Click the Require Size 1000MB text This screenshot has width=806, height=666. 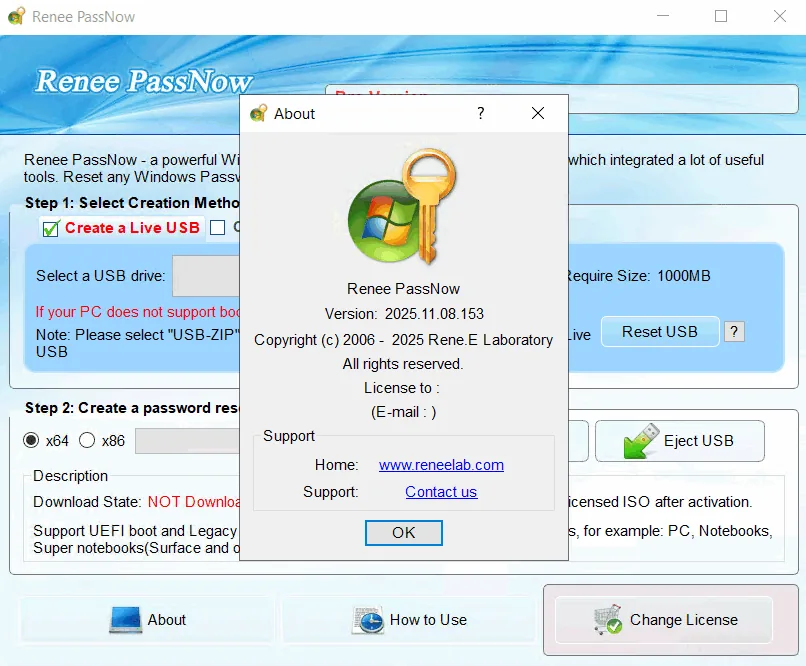click(639, 276)
